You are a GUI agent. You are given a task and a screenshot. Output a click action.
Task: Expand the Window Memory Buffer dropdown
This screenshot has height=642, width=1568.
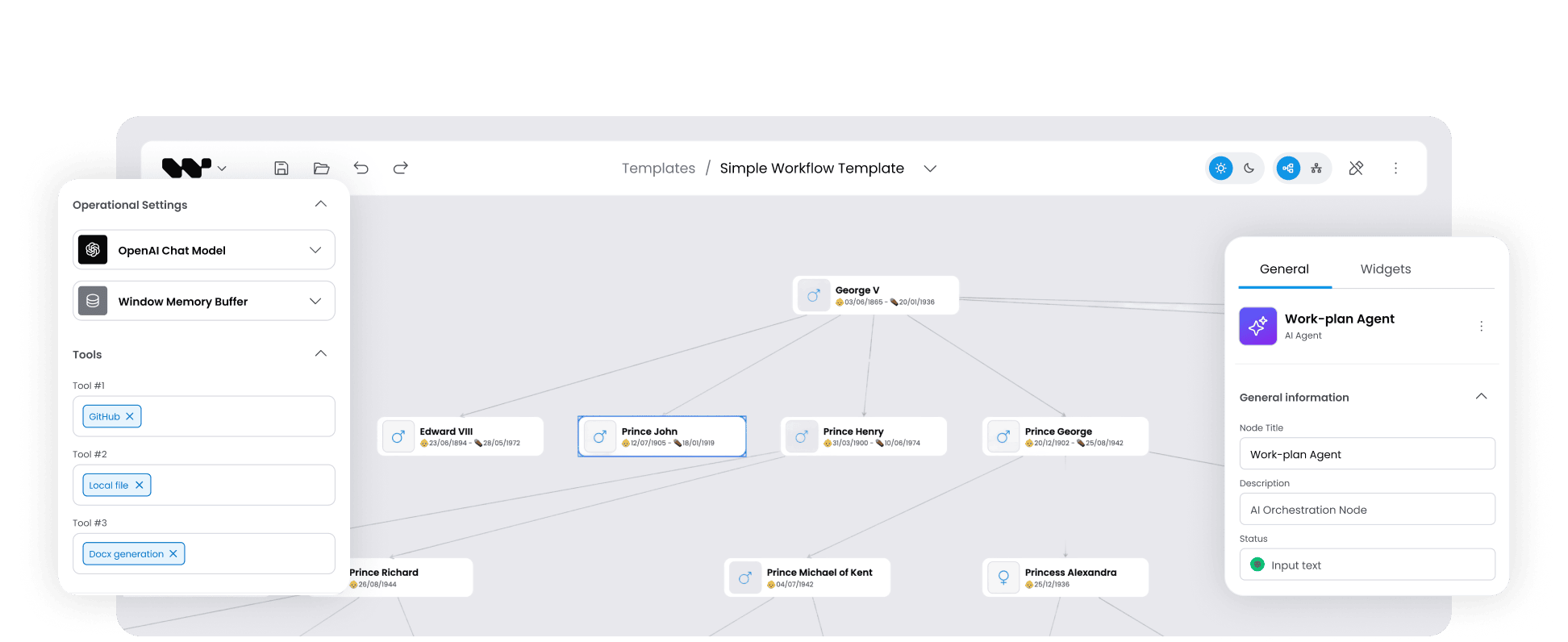pyautogui.click(x=315, y=301)
